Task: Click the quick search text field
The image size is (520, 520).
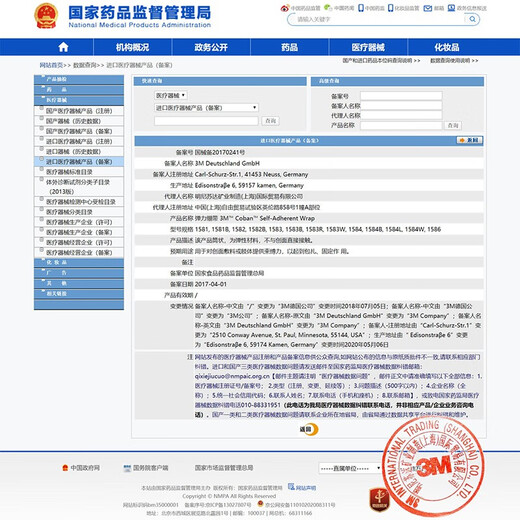Action: coord(206,121)
